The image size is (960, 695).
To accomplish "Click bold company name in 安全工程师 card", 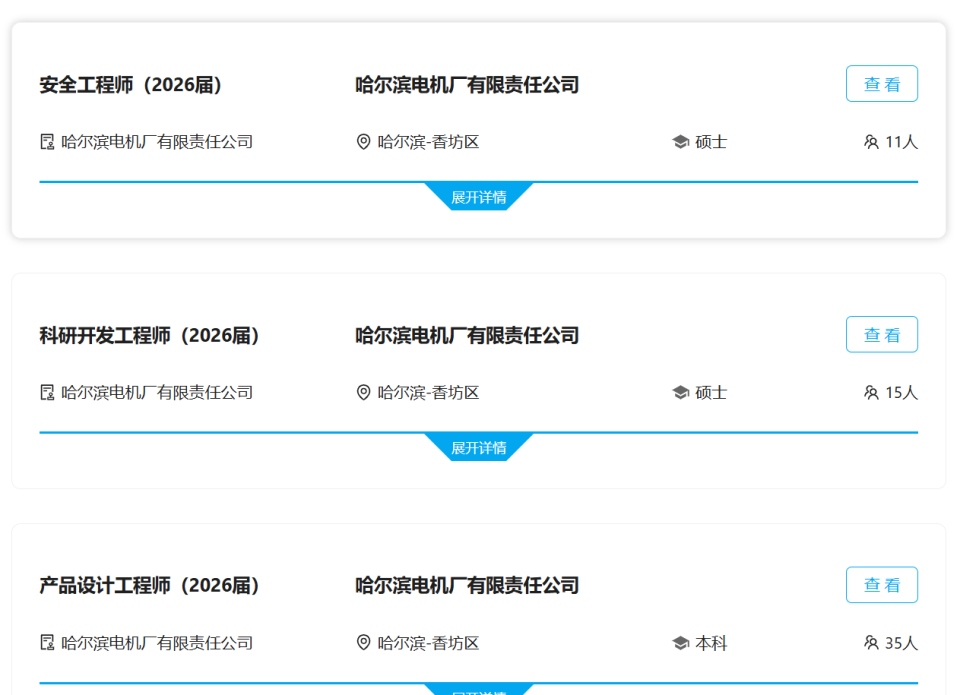I will click(x=467, y=85).
